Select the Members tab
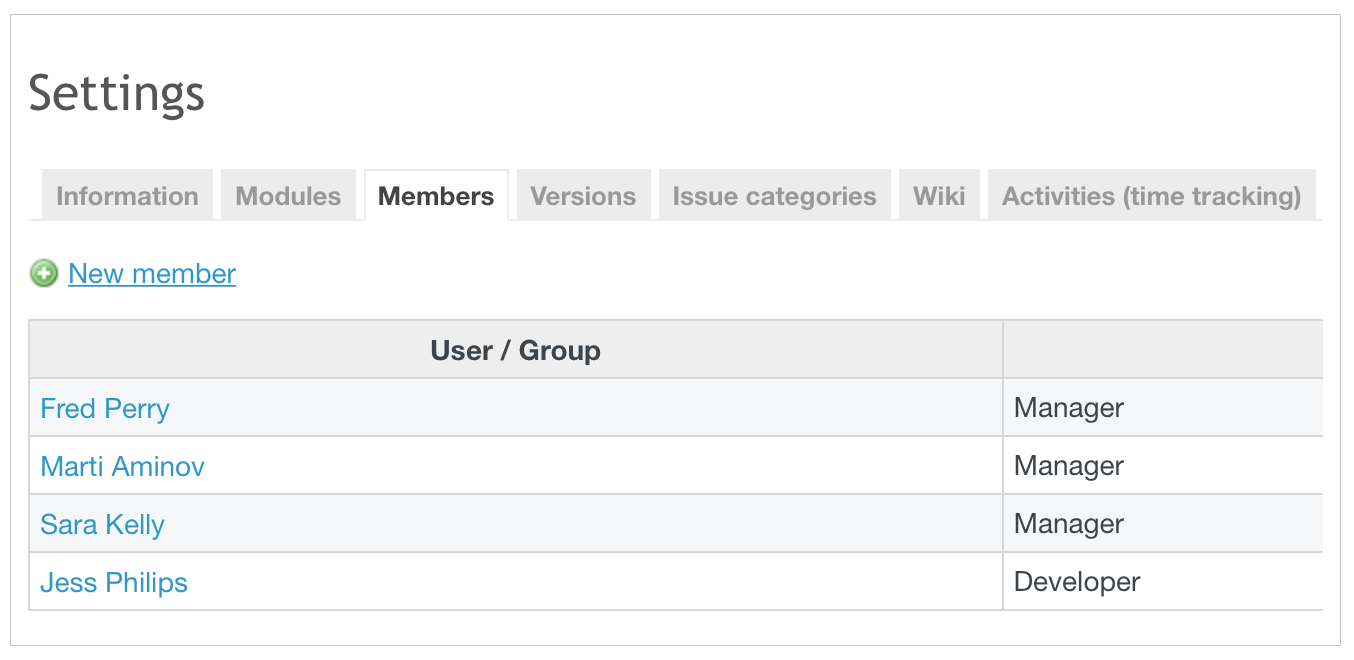This screenshot has height=660, width=1354. (x=436, y=196)
